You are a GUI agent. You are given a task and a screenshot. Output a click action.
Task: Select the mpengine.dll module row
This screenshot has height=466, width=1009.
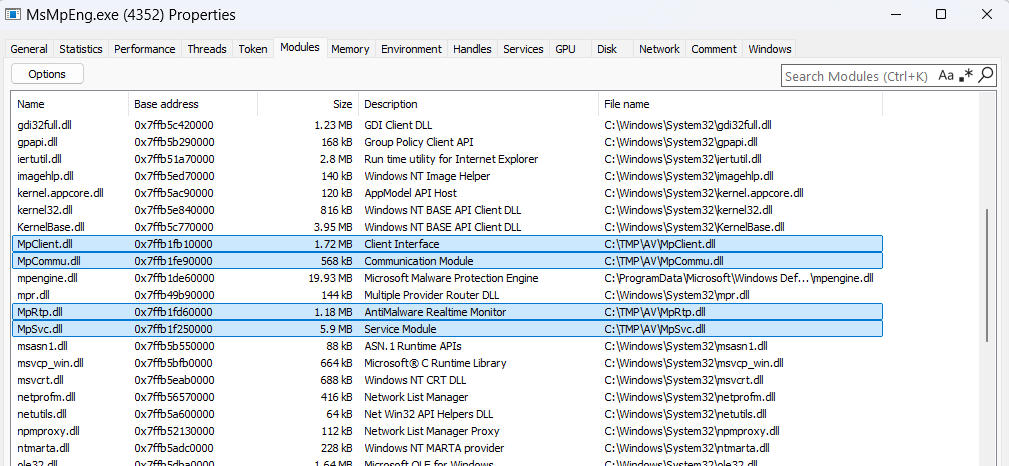point(447,278)
